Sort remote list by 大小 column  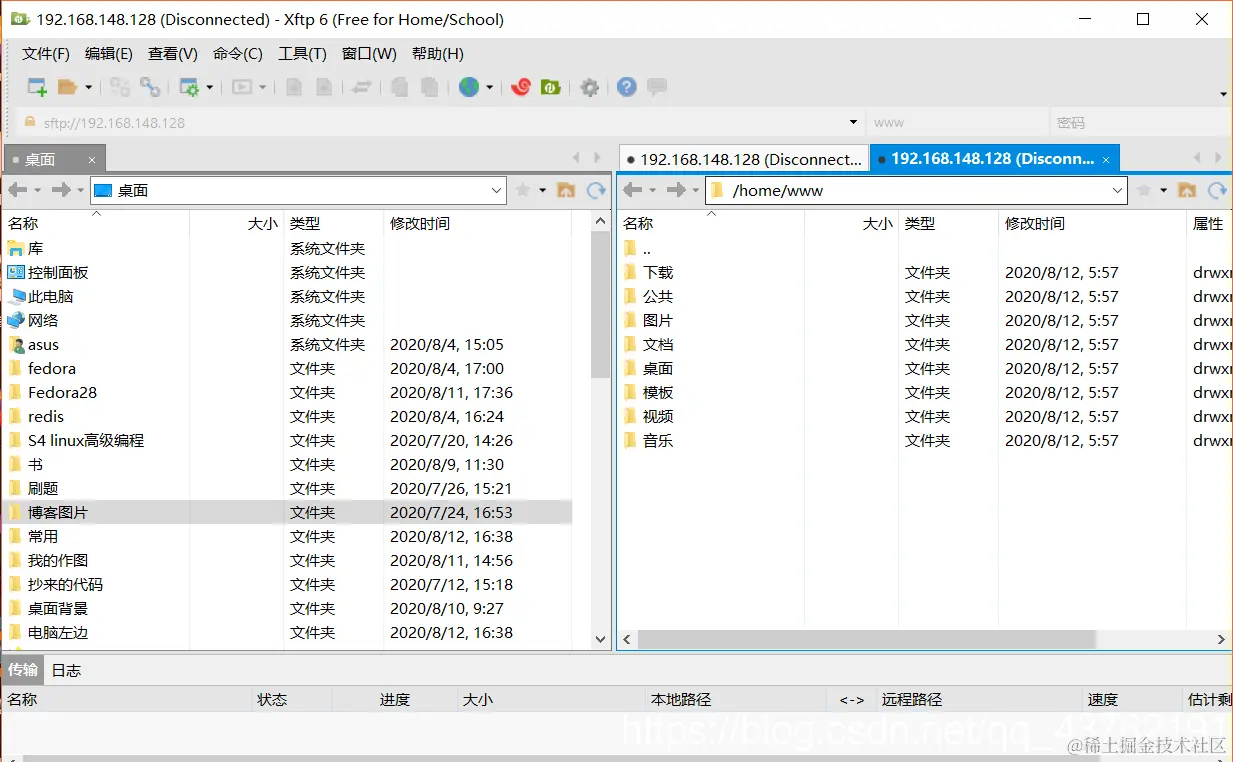(852, 224)
